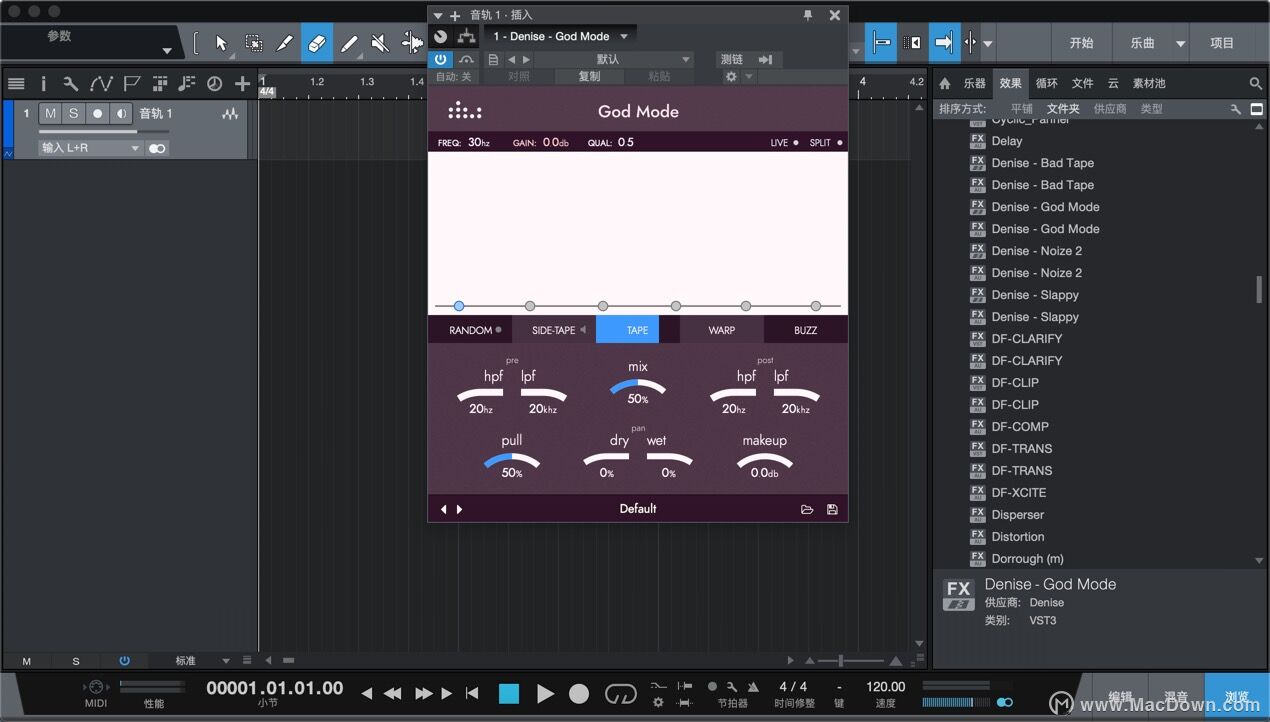The image size is (1270, 722).
Task: Go to browser home icon
Action: point(945,84)
